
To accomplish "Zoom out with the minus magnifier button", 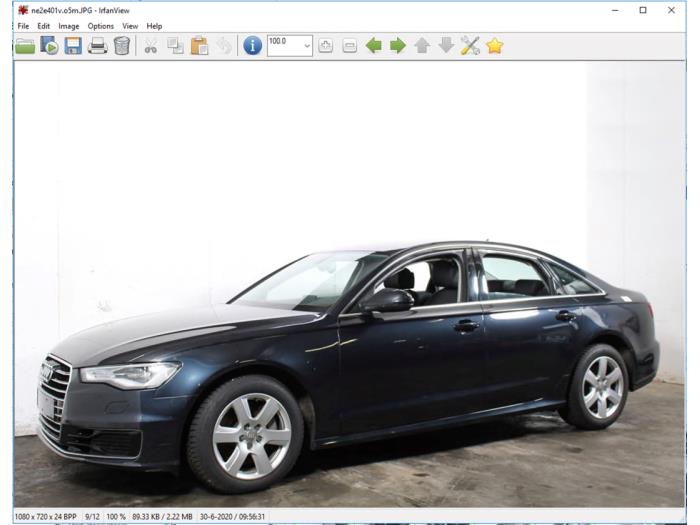I will (x=350, y=46).
